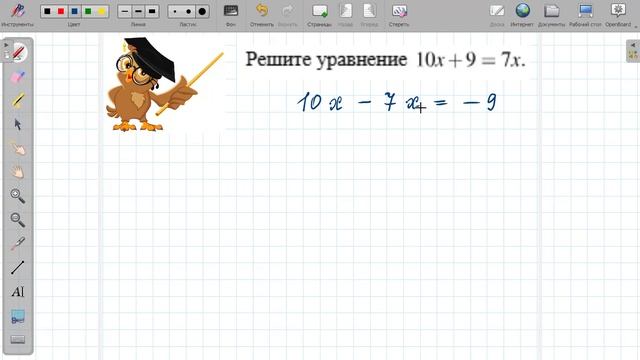Select the small eraser size

pos(175,11)
